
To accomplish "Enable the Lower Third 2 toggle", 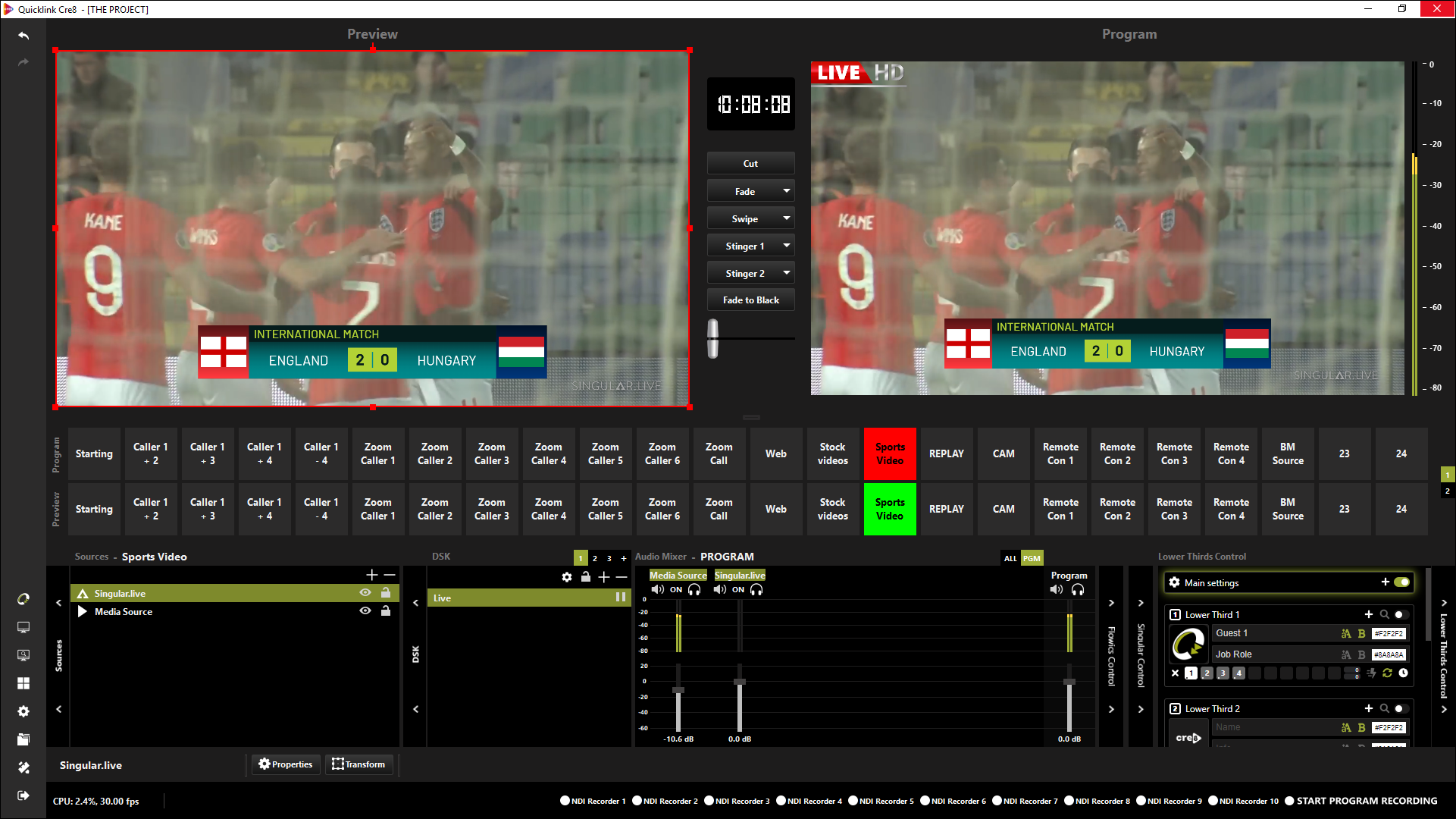I will 1400,708.
